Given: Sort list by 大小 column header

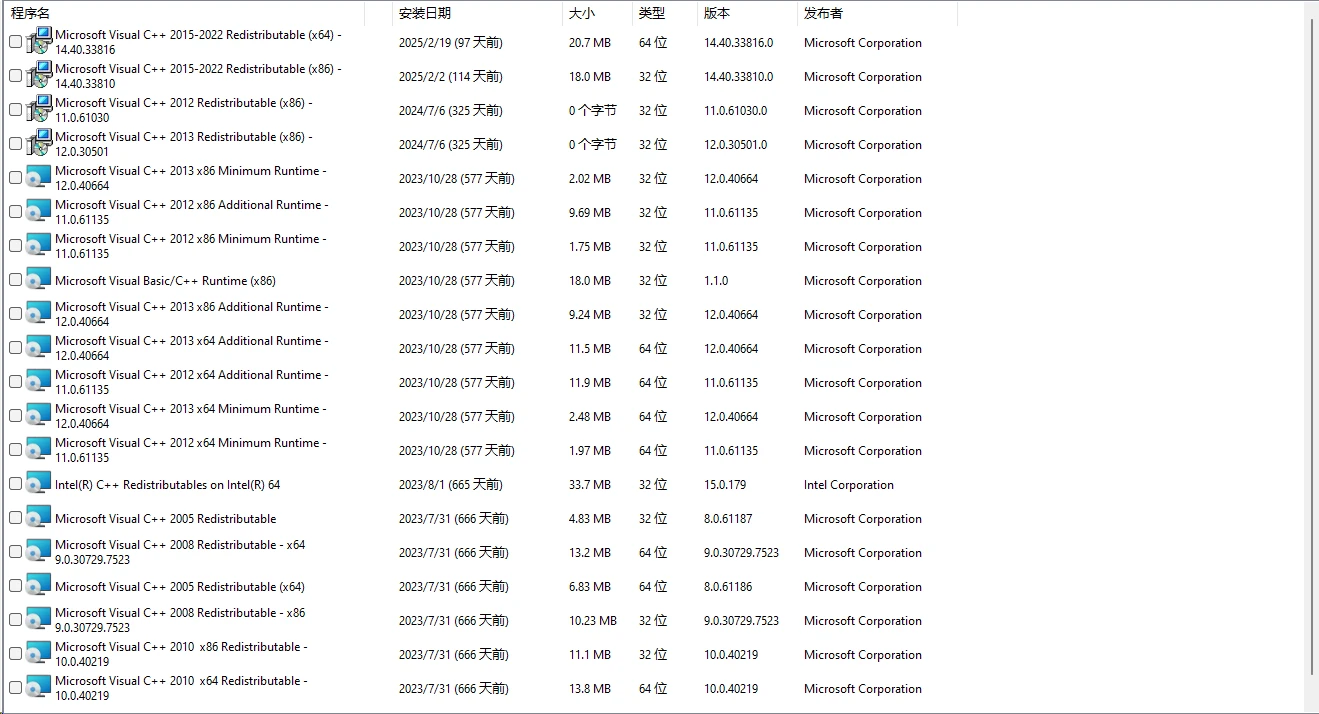Looking at the screenshot, I should click(x=597, y=13).
